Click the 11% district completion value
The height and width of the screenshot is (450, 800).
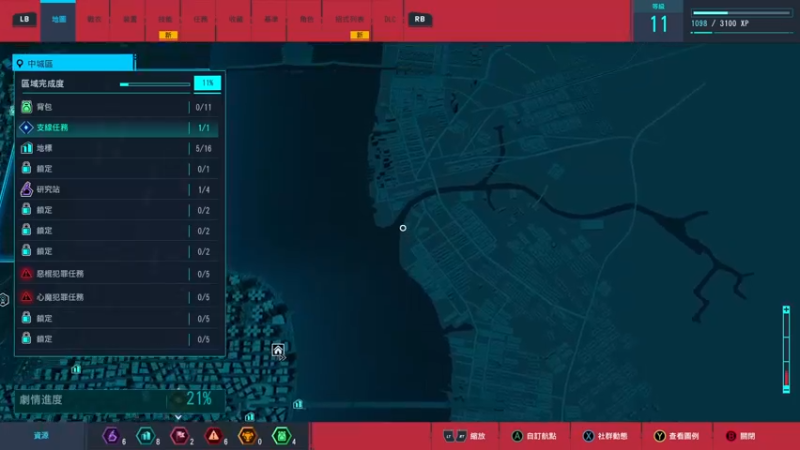tap(207, 83)
